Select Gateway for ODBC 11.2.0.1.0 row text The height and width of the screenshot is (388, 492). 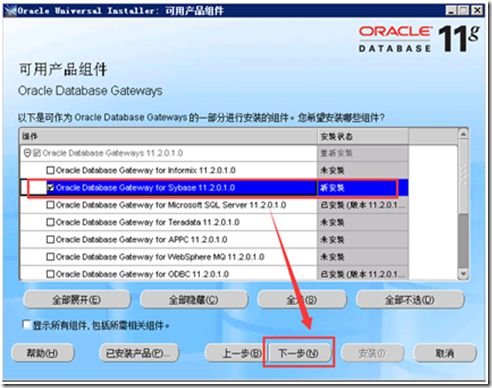142,274
